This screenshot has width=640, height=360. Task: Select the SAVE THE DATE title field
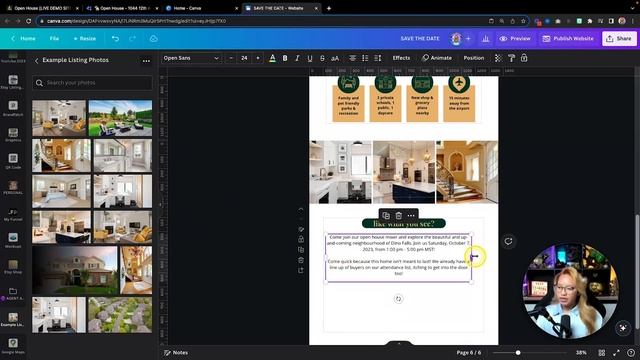[x=420, y=38]
